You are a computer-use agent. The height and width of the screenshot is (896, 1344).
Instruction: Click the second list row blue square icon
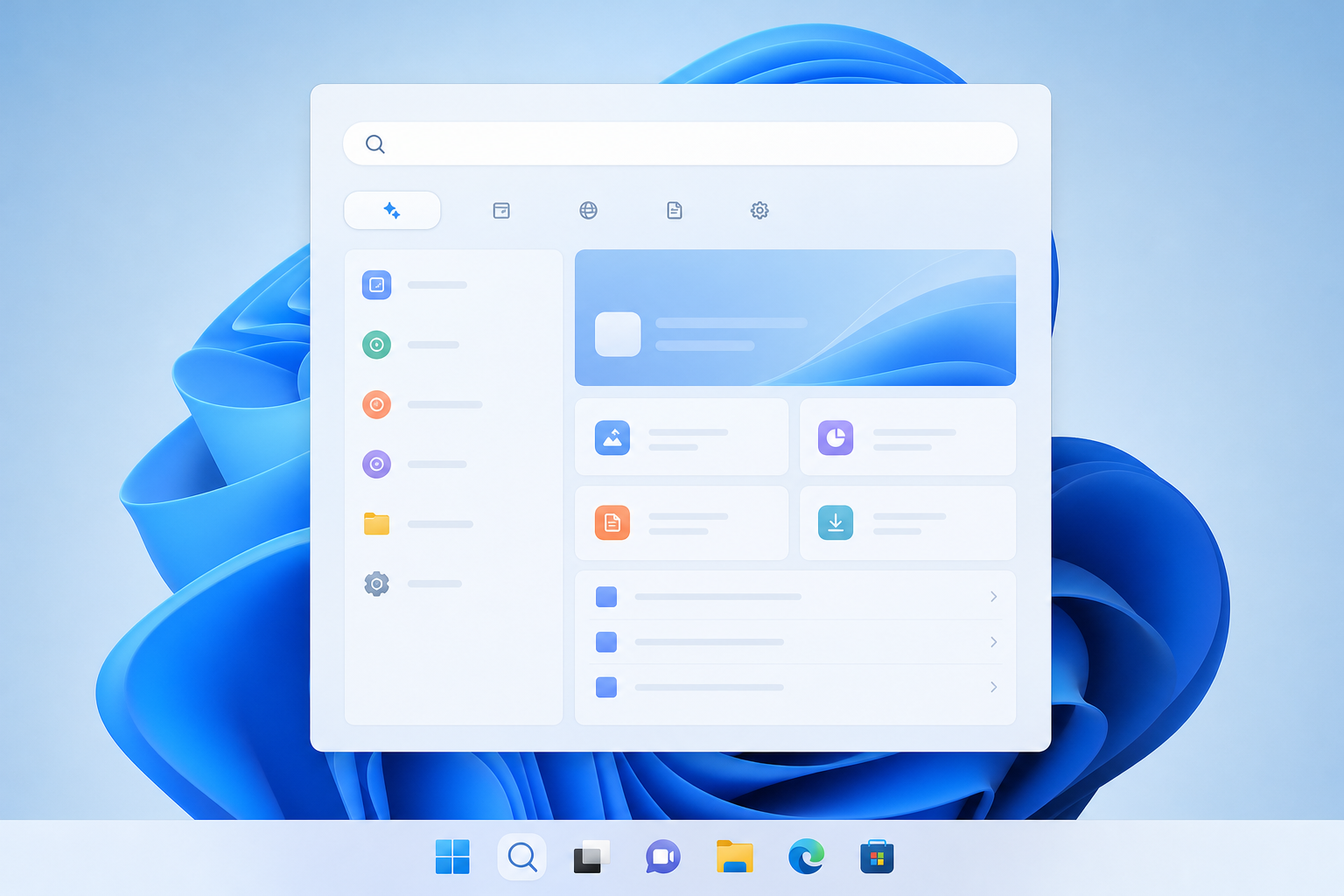click(606, 642)
